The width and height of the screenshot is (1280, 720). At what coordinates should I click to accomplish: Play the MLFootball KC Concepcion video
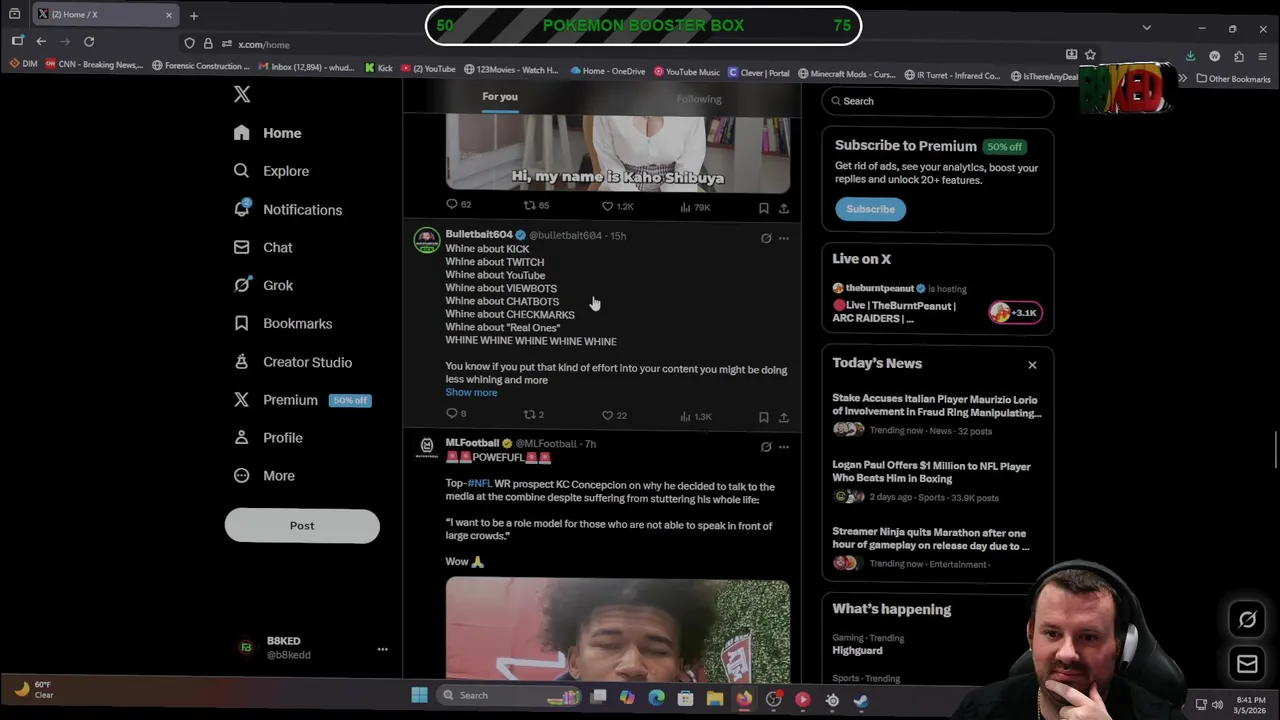point(618,630)
